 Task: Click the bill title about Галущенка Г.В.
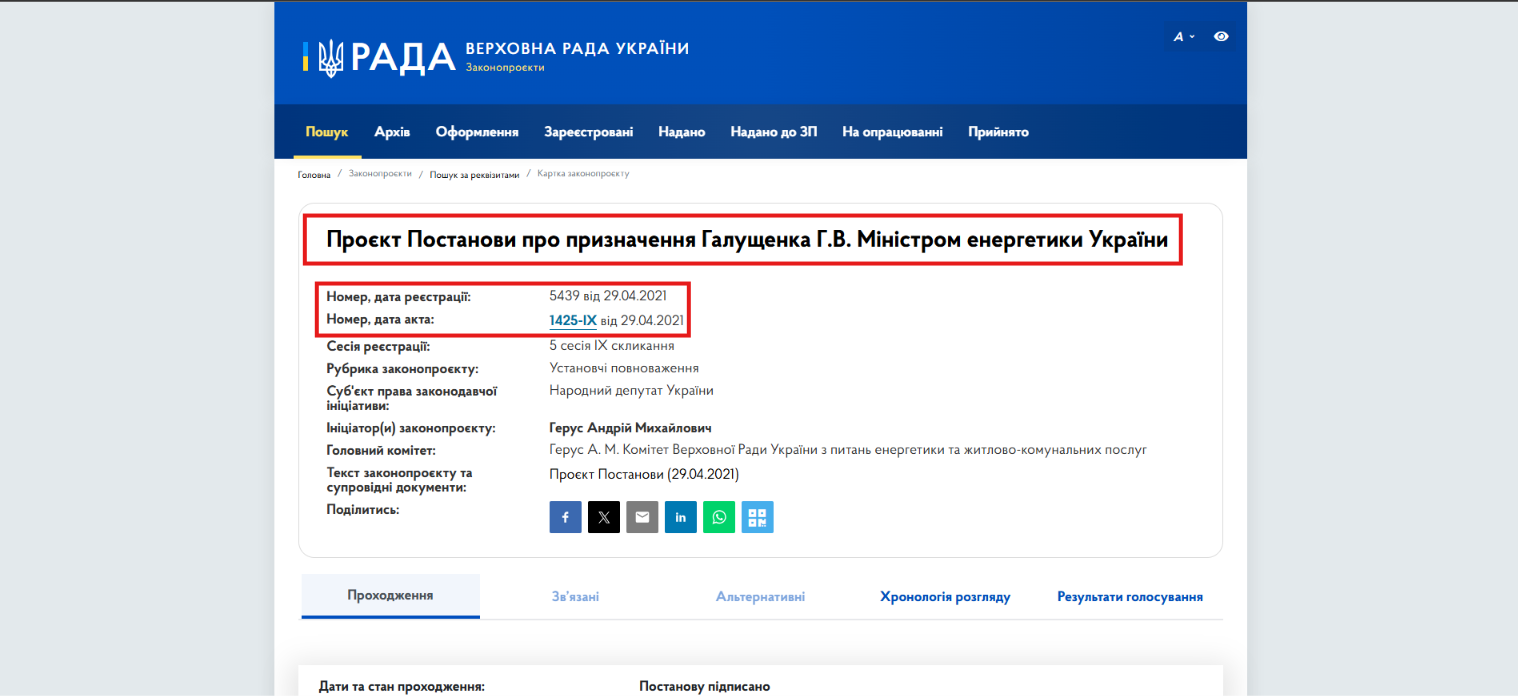(x=747, y=240)
